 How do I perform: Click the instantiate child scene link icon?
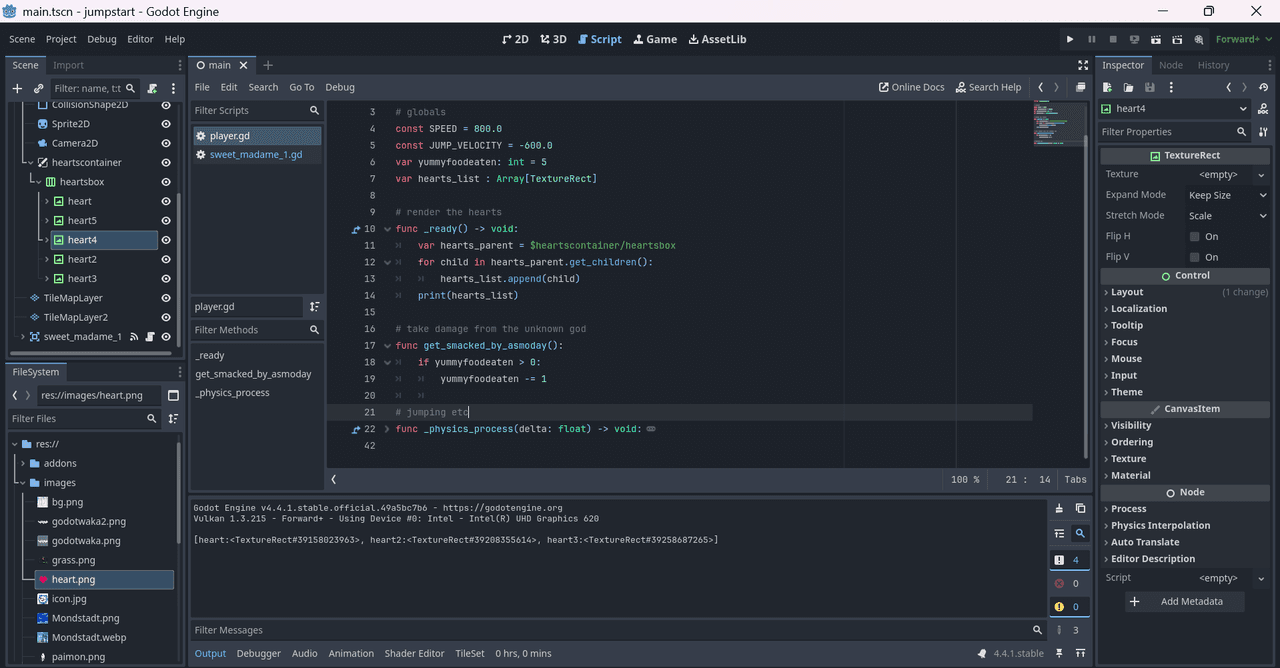[39, 88]
